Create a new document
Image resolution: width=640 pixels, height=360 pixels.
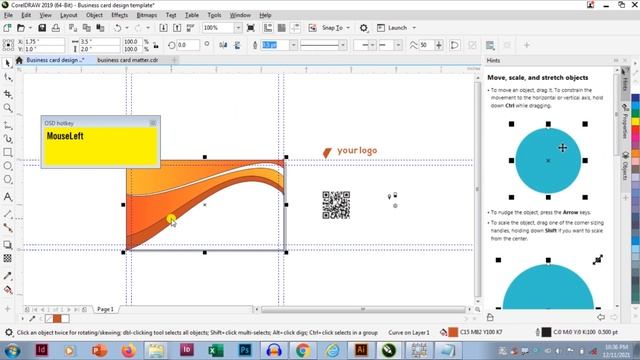click(7, 28)
